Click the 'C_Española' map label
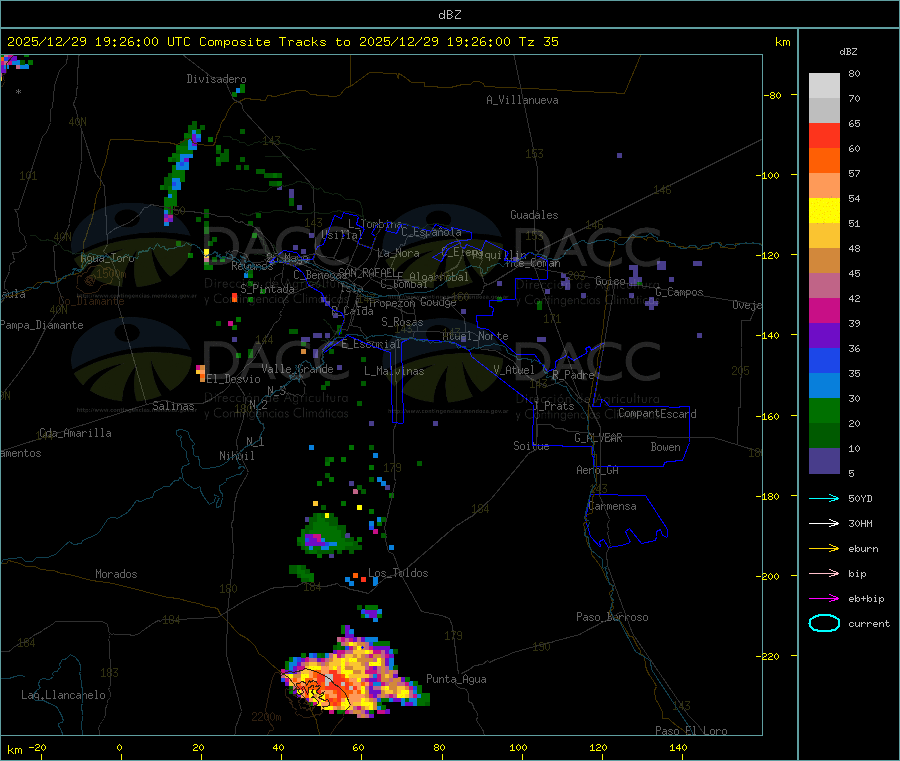900x761 pixels. (431, 232)
